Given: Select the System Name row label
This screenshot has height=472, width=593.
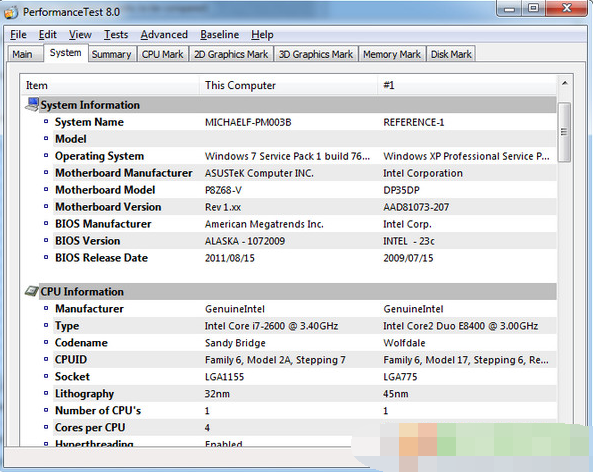Looking at the screenshot, I should pyautogui.click(x=89, y=122).
